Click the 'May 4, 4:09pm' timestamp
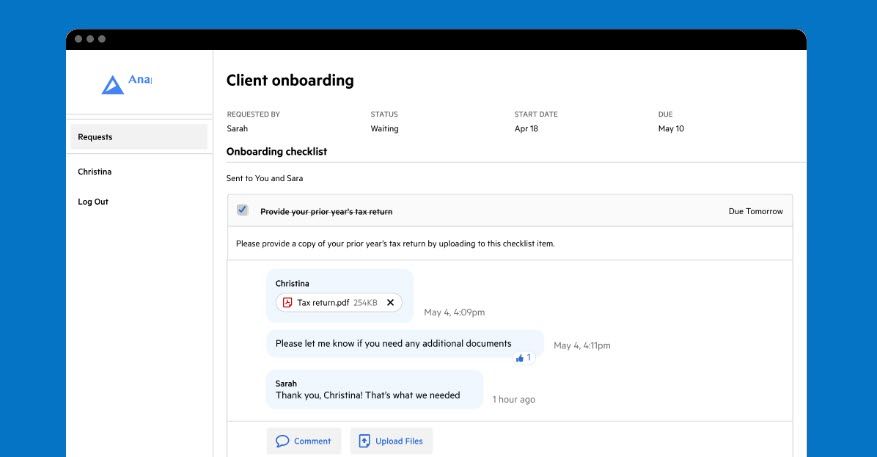 tap(454, 312)
